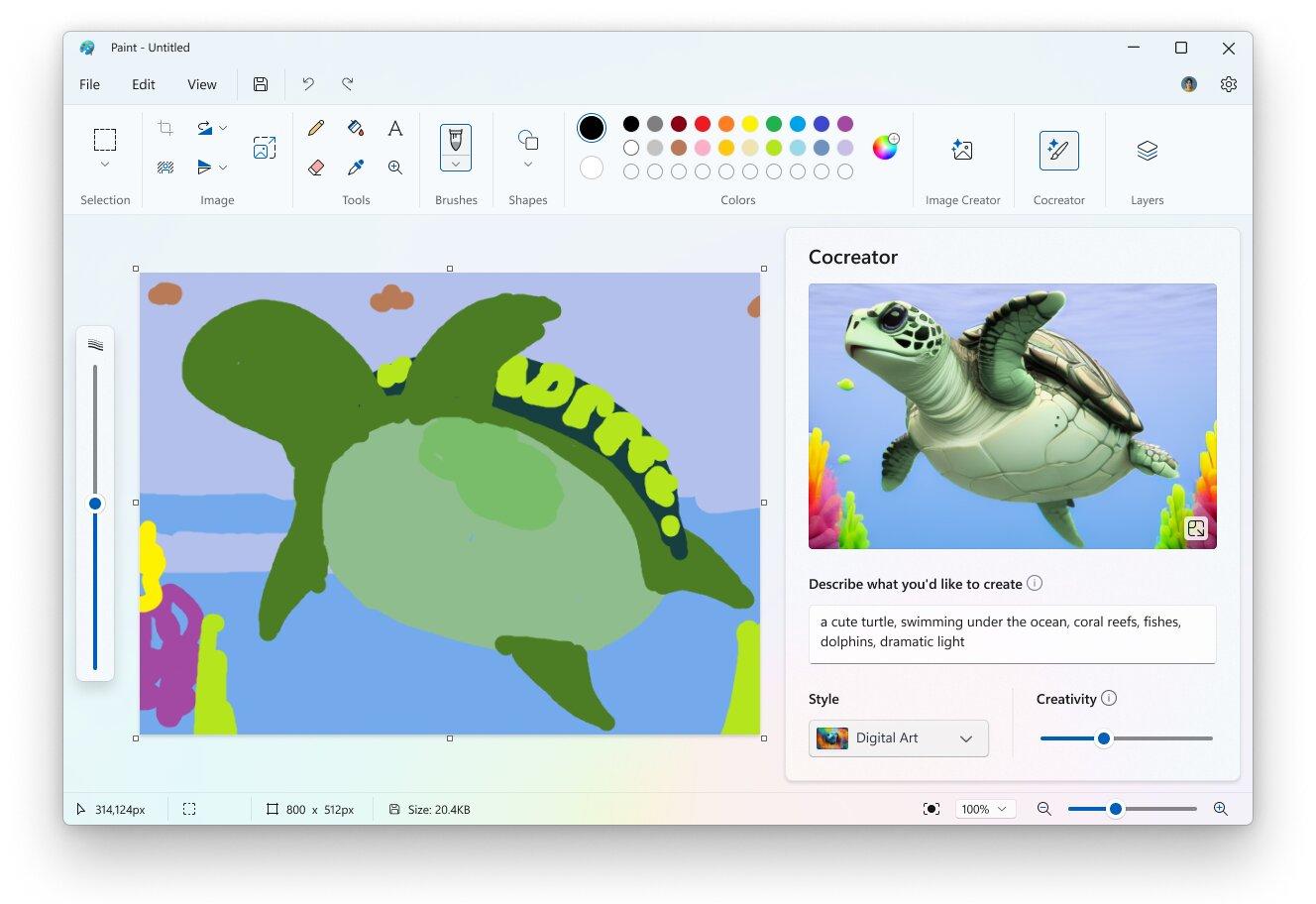Screen dimensions: 1316x904
Task: Show info about the Creativity setting
Action: 1109,698
